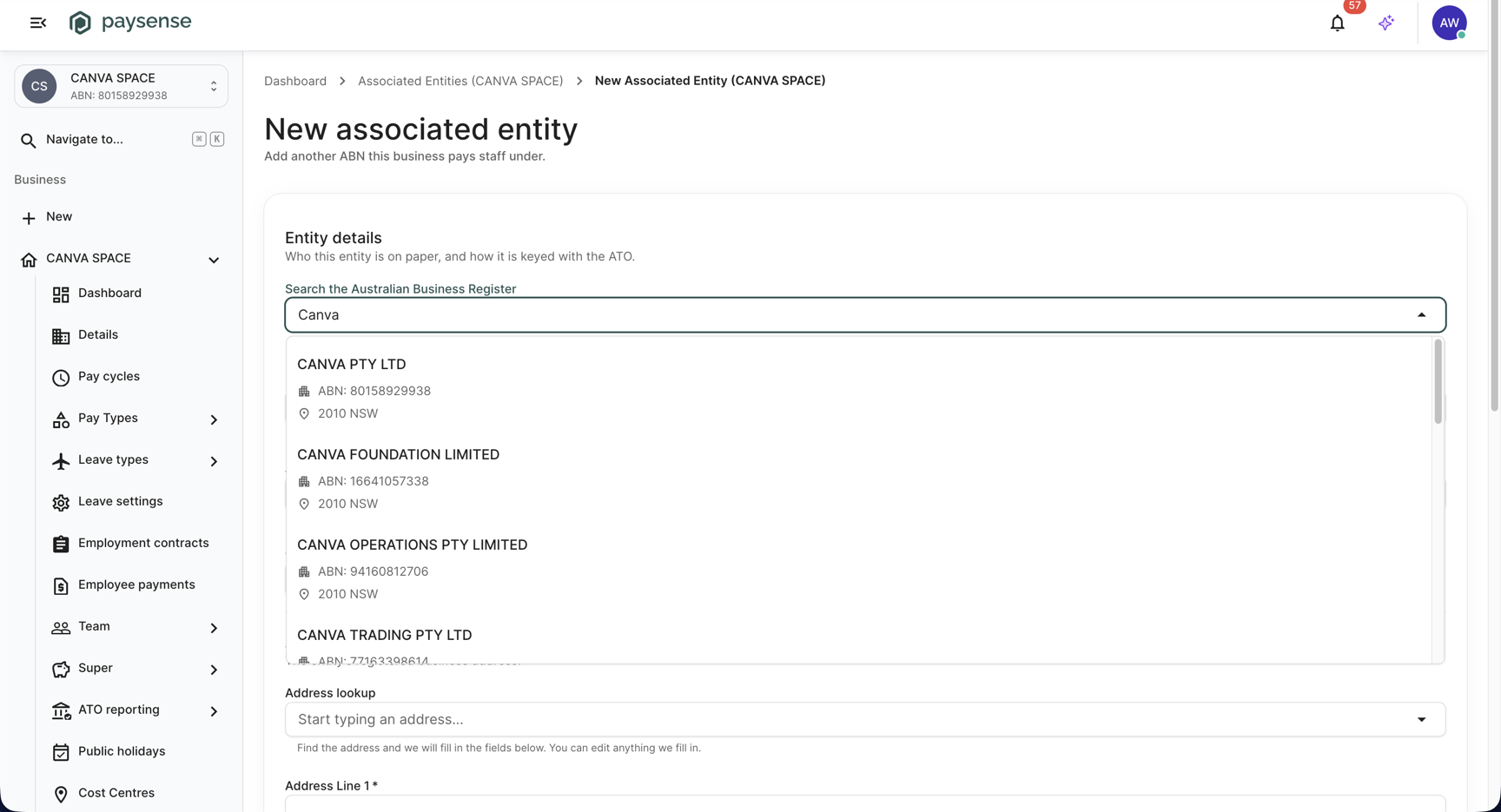The width and height of the screenshot is (1501, 812).
Task: Go to Employee payments page
Action: [x=135, y=585]
